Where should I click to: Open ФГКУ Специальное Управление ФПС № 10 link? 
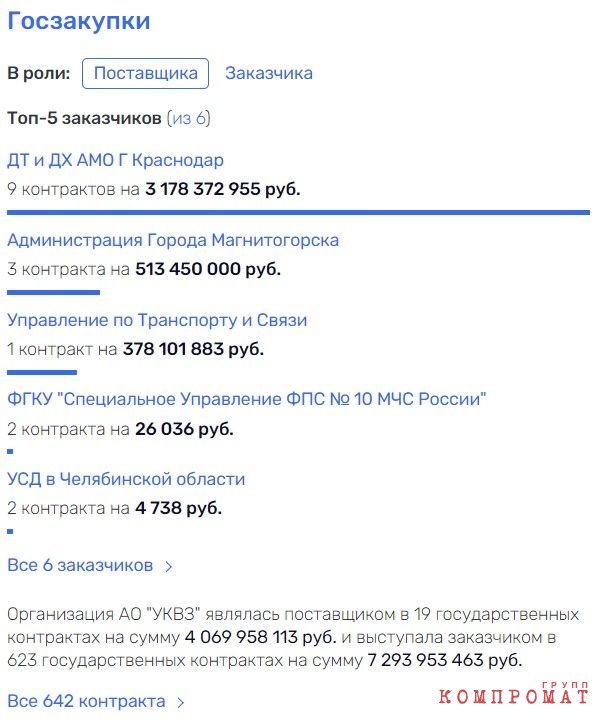click(247, 399)
